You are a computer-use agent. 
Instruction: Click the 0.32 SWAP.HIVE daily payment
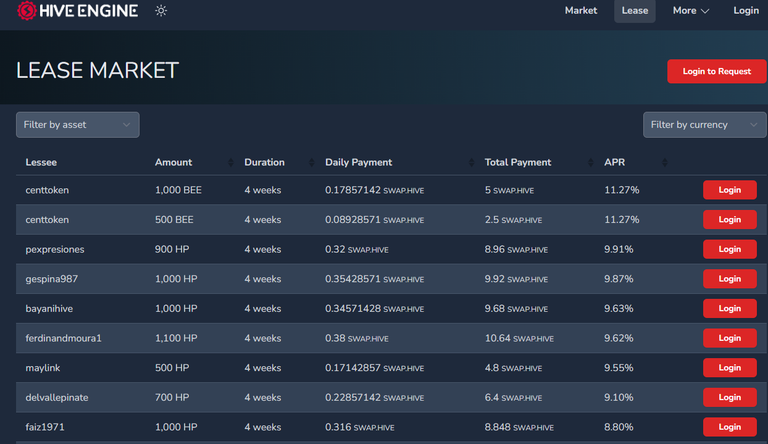pos(357,249)
